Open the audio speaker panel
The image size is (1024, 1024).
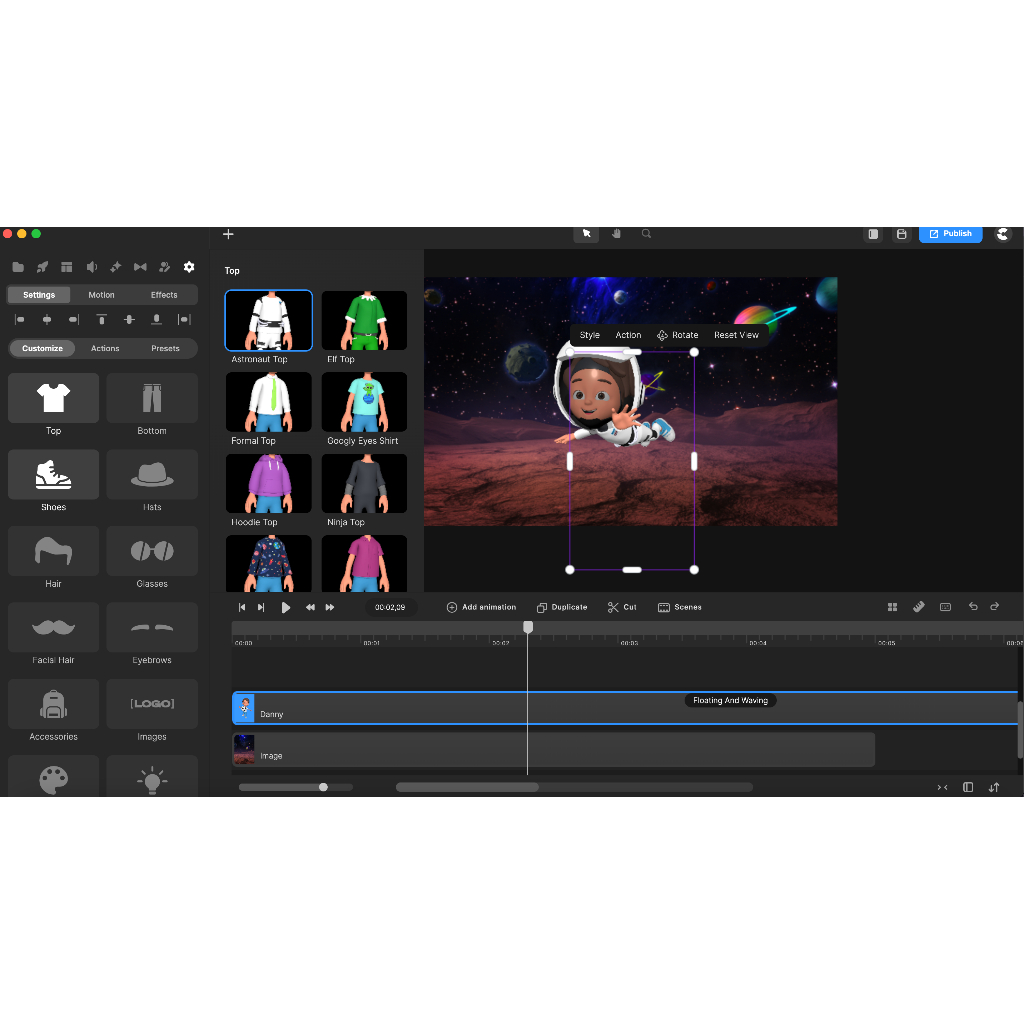[91, 267]
